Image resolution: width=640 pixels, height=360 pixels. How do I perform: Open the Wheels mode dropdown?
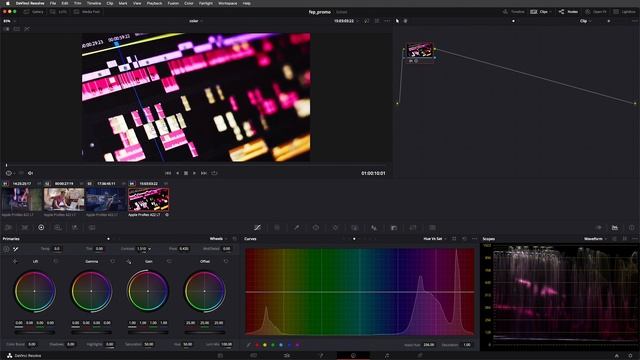click(218, 239)
